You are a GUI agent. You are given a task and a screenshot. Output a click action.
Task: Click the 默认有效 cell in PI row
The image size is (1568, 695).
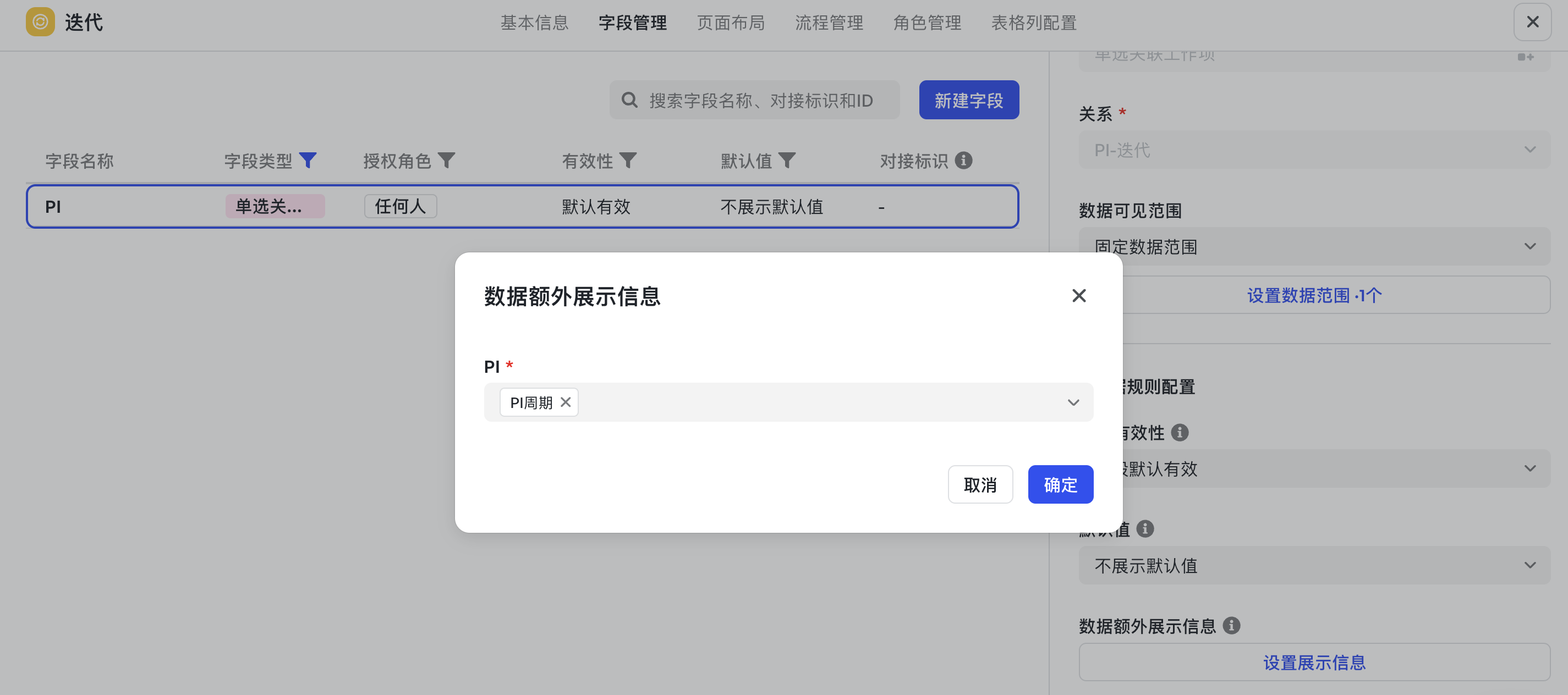click(595, 207)
